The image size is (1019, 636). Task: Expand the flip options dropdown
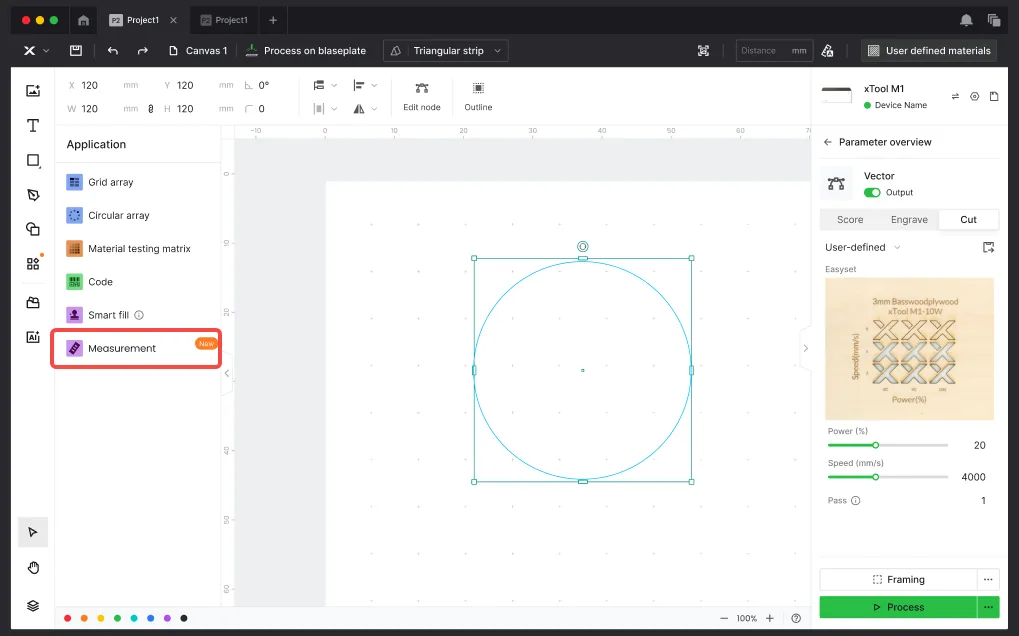pos(374,109)
